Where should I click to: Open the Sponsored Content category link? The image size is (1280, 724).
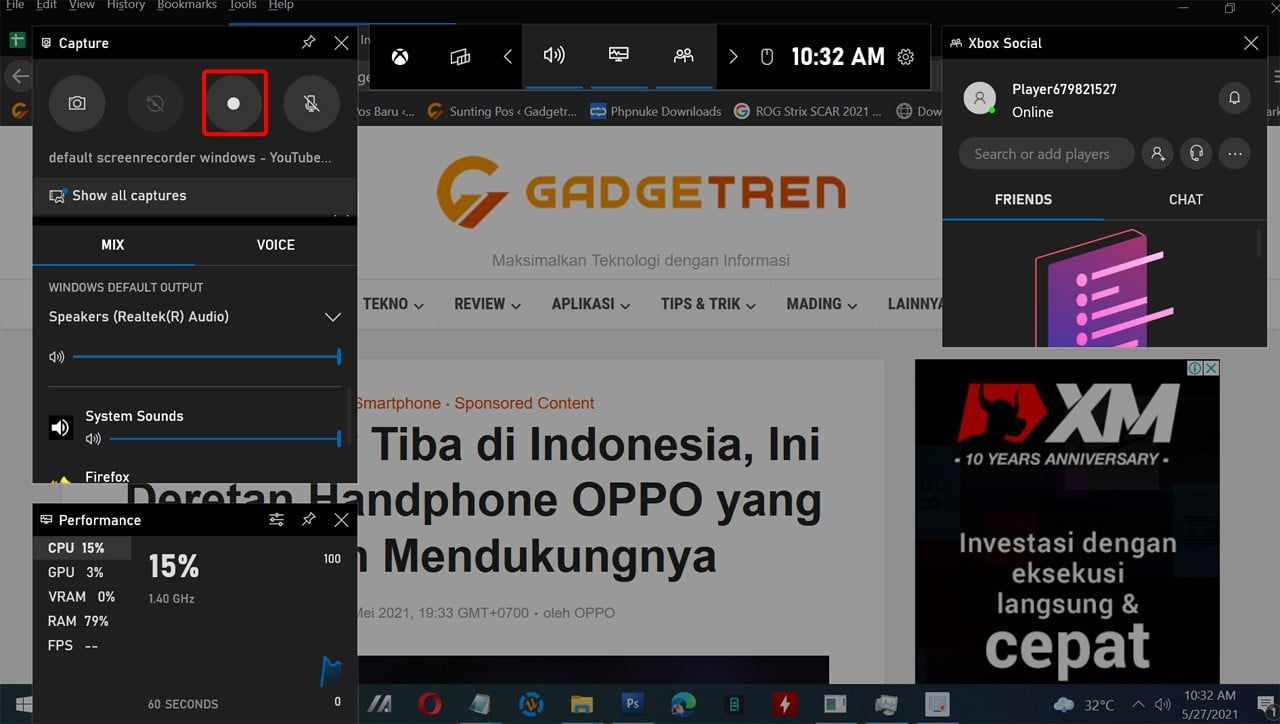coord(524,404)
